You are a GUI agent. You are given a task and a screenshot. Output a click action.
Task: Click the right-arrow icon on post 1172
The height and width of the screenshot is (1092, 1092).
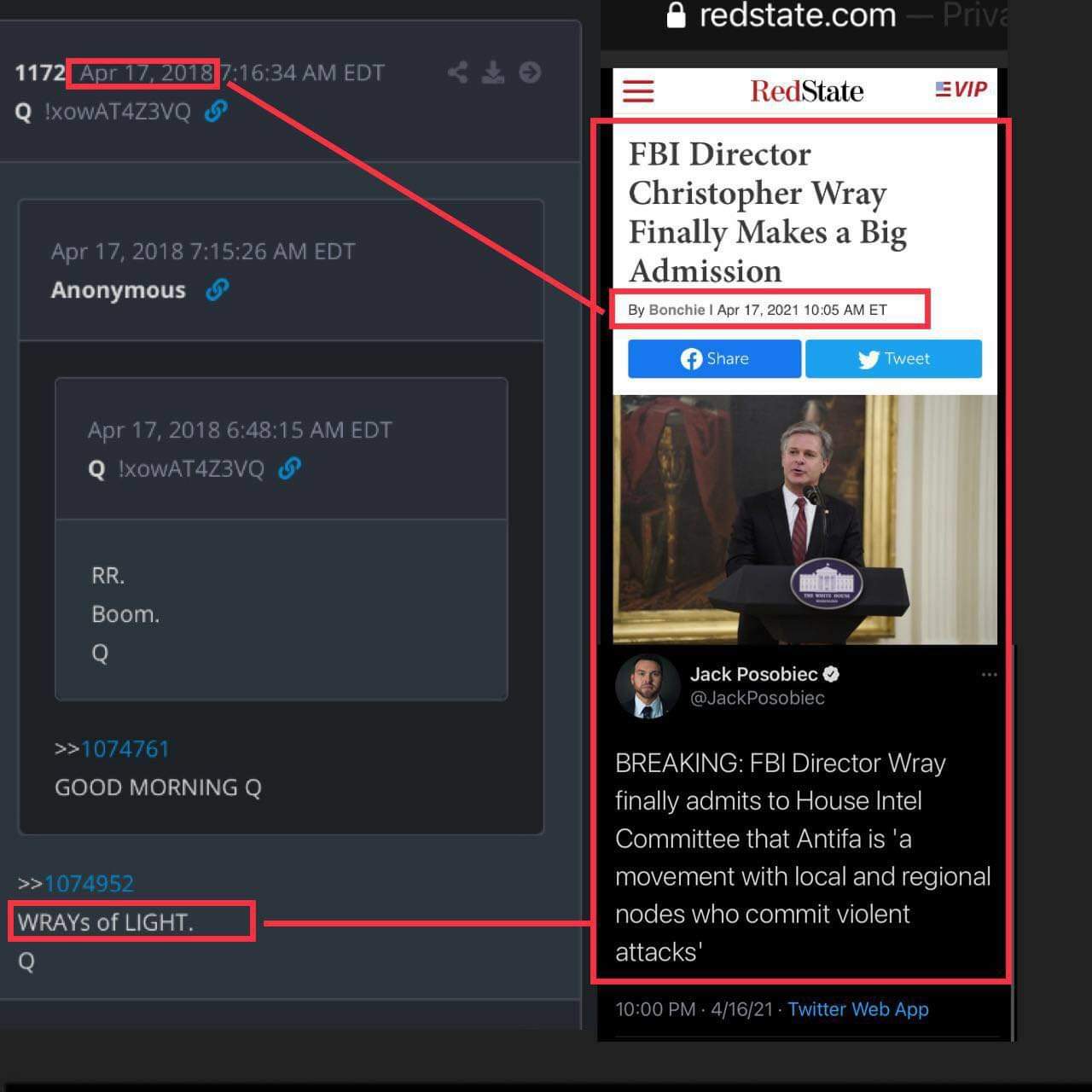point(530,73)
